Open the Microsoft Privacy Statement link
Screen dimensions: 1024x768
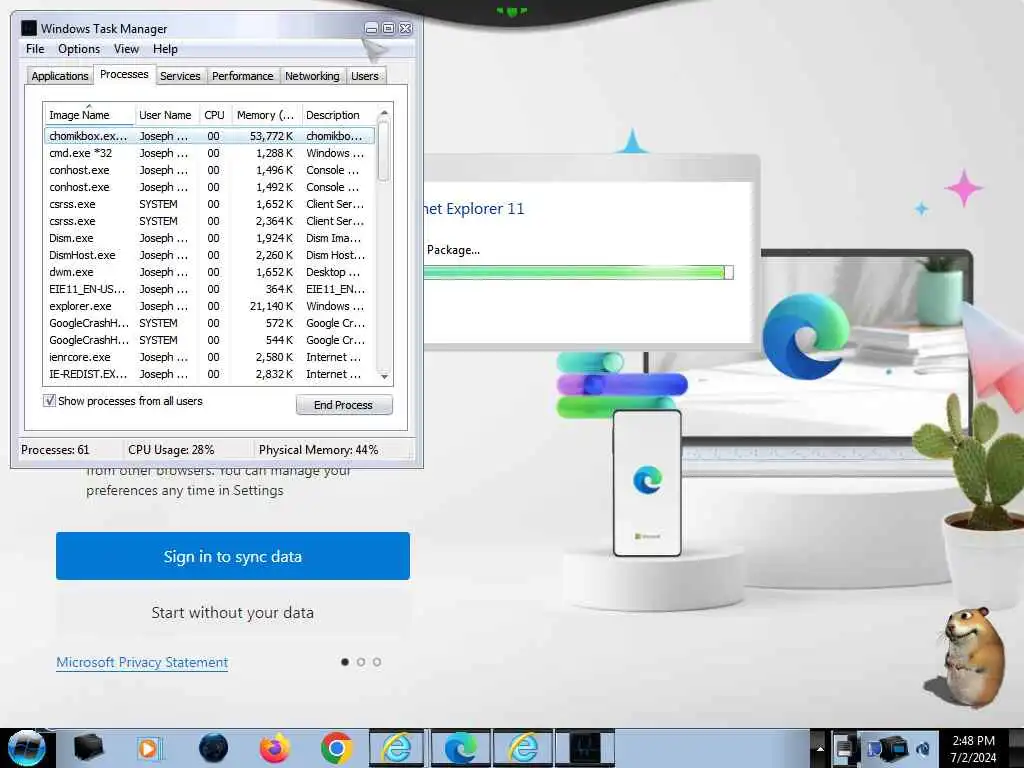[x=142, y=662]
